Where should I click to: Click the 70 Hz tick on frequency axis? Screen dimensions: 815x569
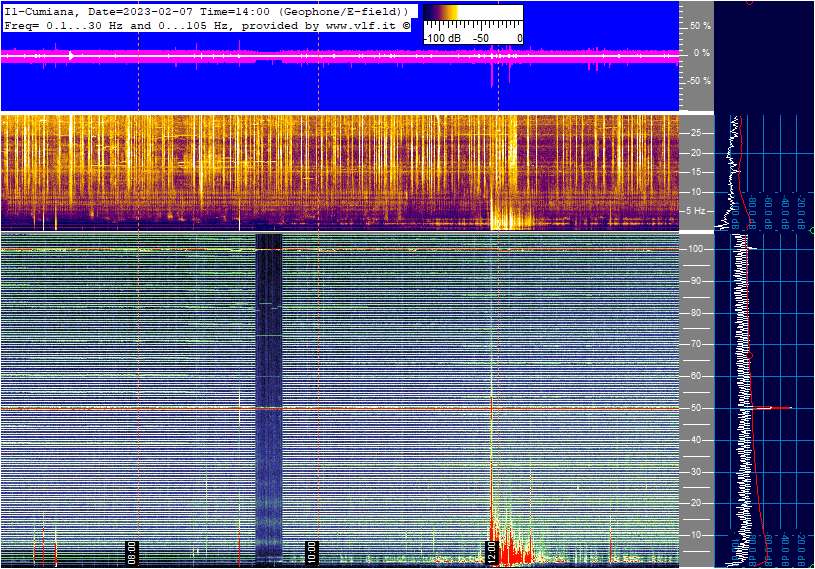[695, 344]
